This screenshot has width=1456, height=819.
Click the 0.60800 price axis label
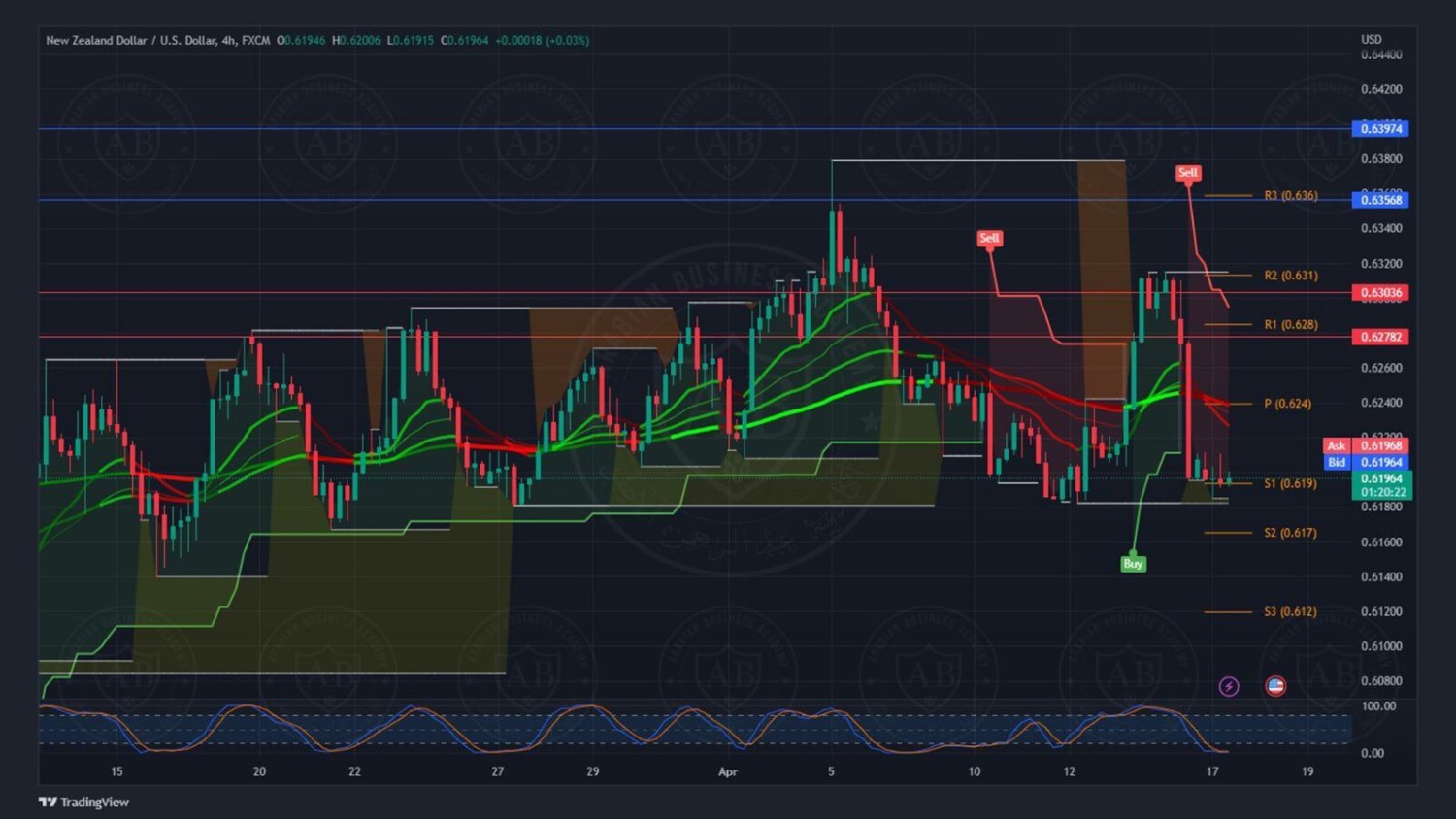click(x=1381, y=680)
